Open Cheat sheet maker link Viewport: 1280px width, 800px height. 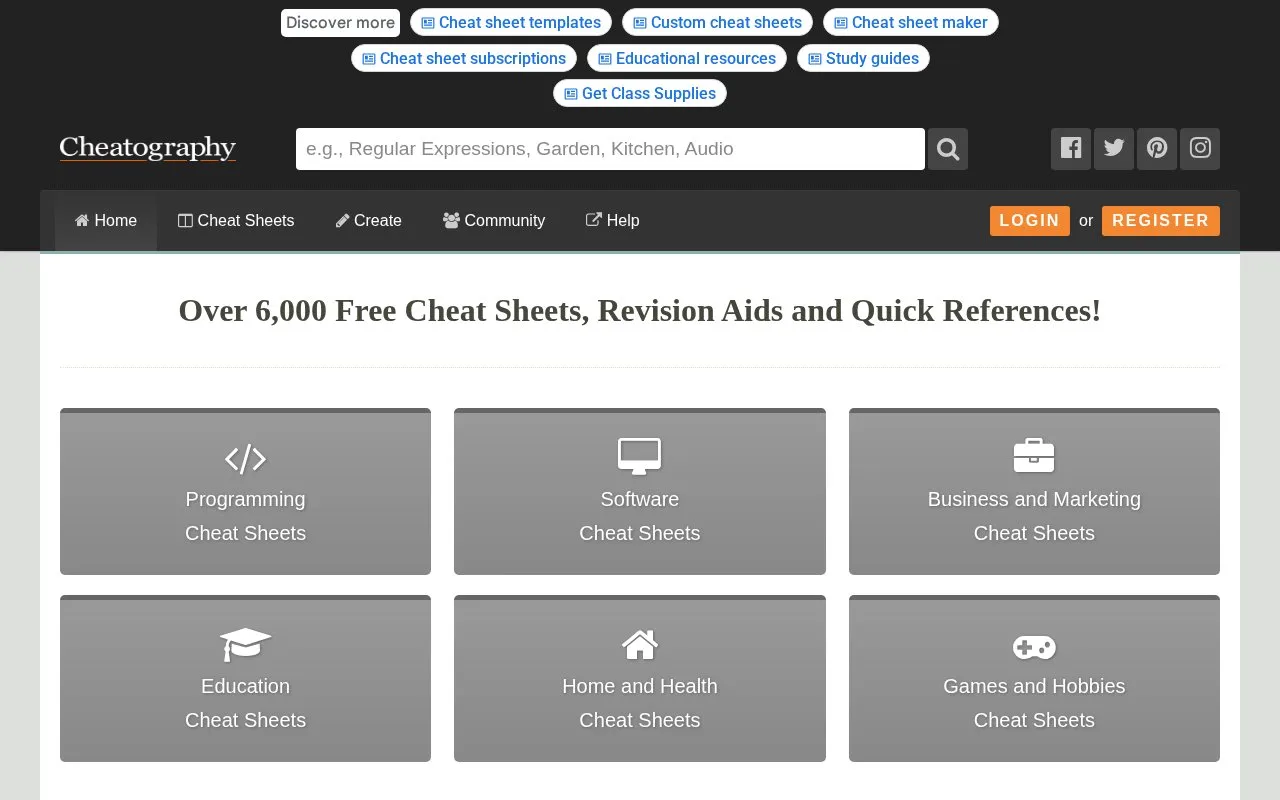911,22
